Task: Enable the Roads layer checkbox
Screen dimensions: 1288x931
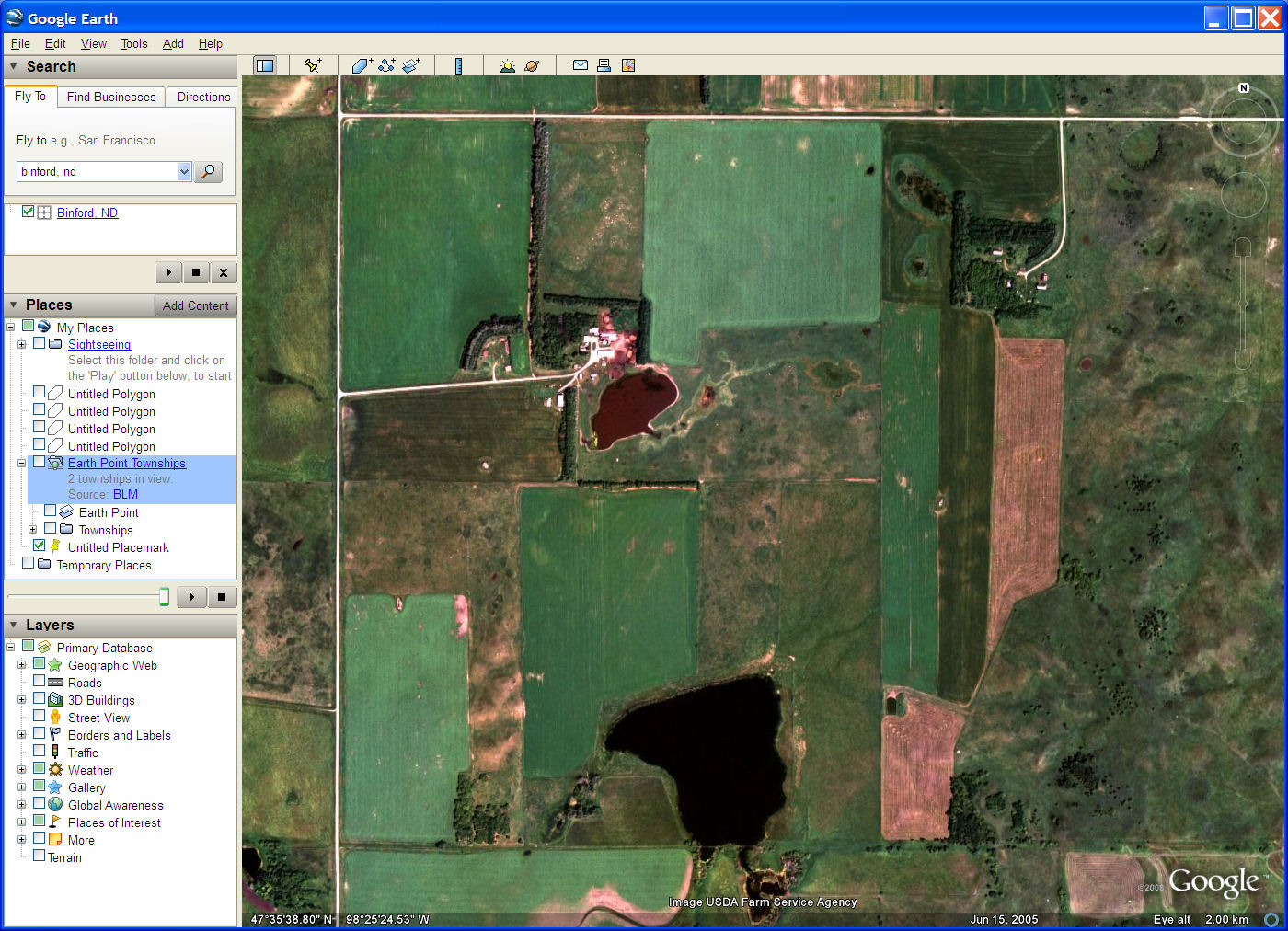Action: (40, 681)
